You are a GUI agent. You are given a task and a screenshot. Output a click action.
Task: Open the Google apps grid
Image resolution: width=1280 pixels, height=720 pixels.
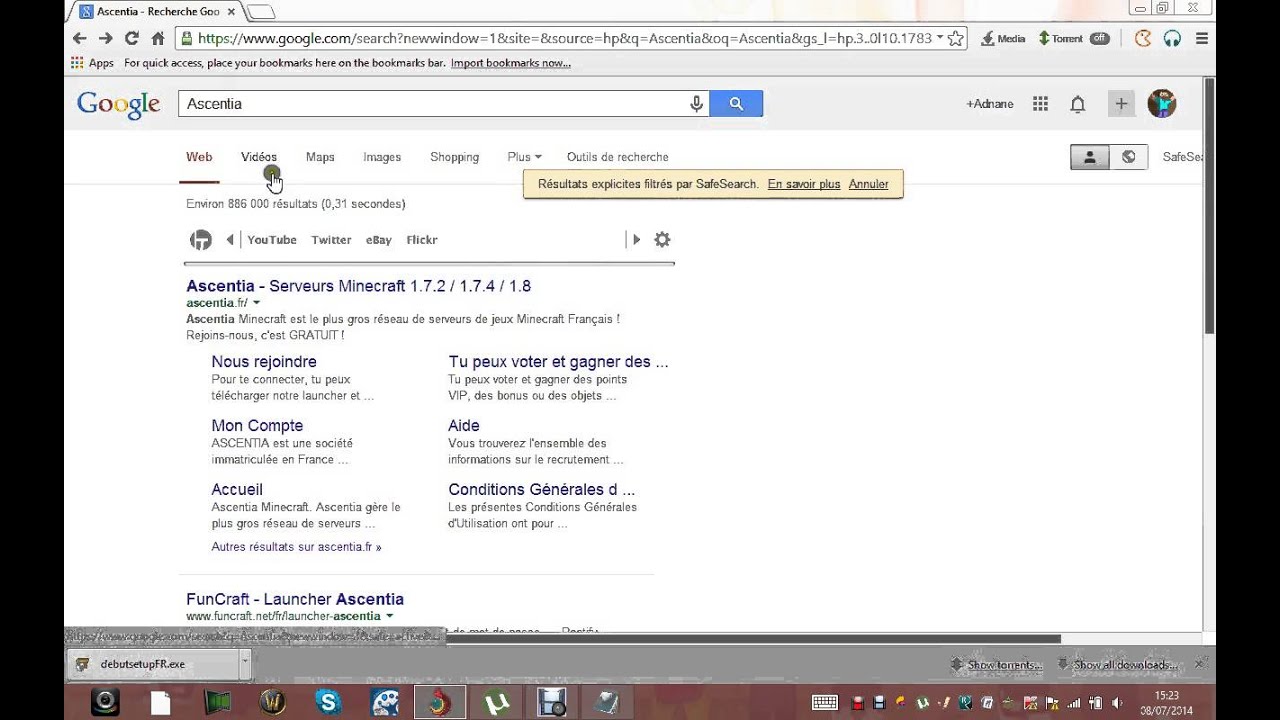(1040, 104)
